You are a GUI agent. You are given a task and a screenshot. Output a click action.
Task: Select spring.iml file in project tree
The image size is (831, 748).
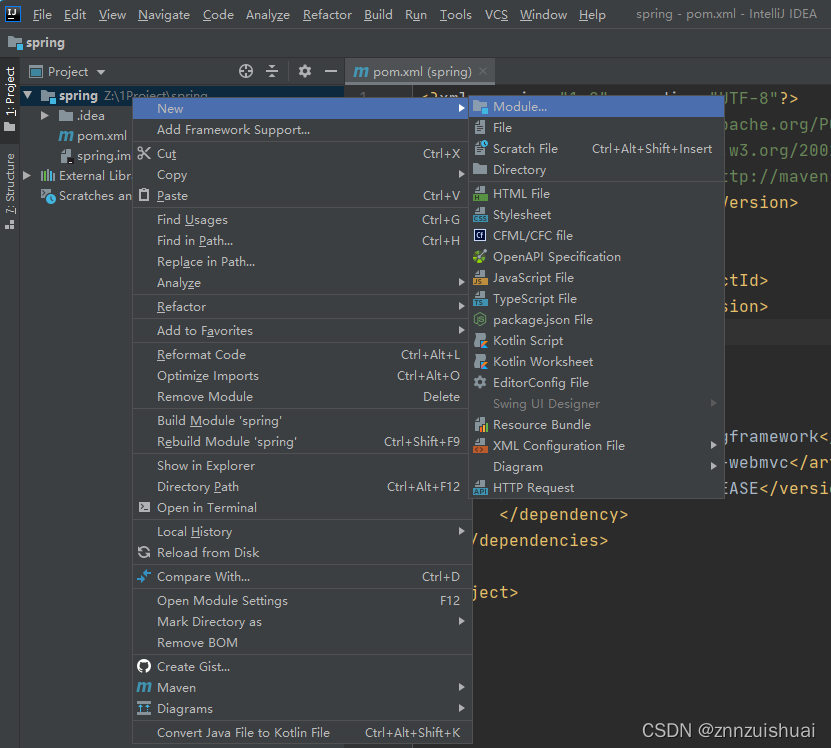[96, 156]
